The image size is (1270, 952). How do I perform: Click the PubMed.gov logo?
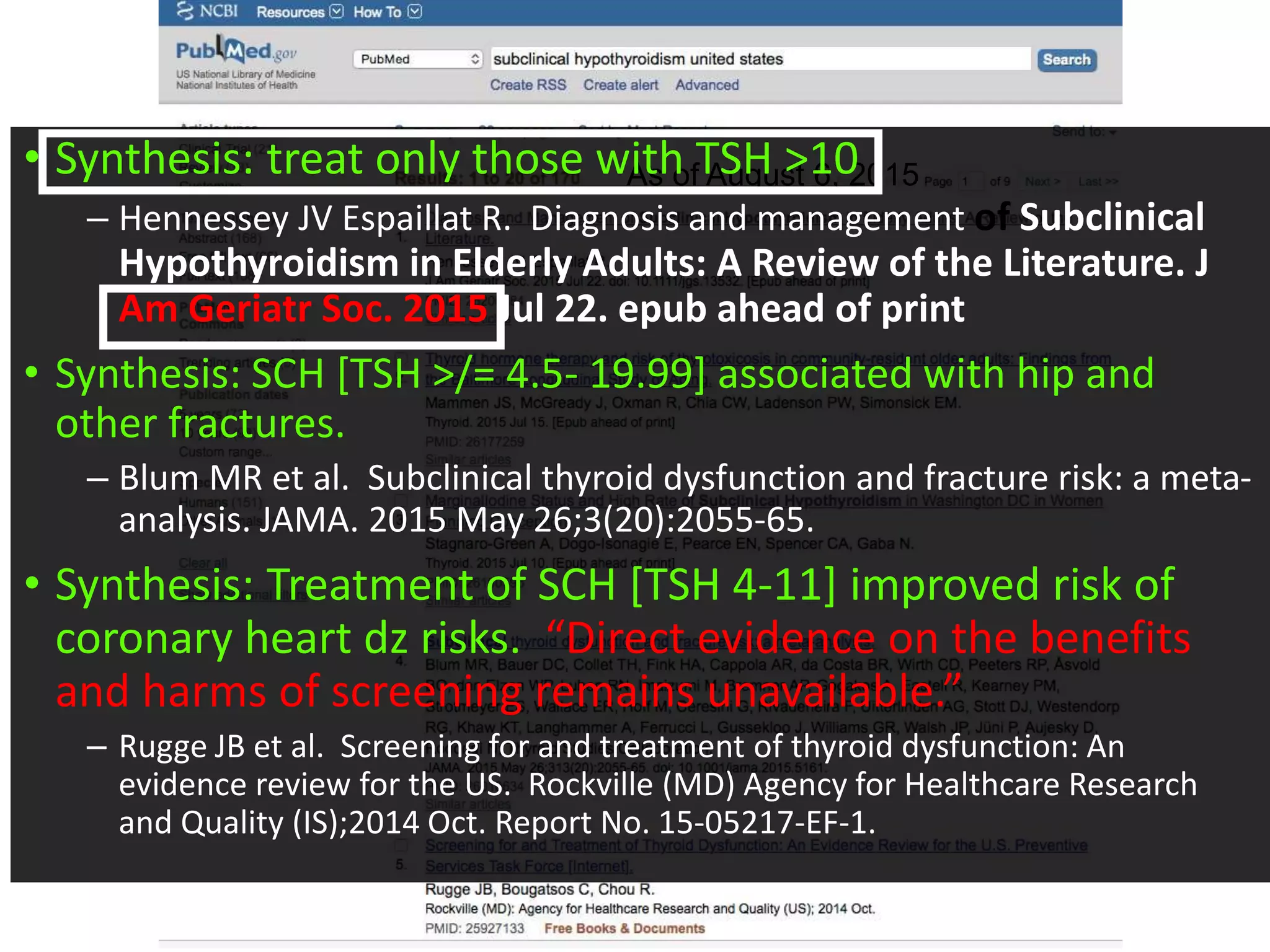[x=236, y=50]
